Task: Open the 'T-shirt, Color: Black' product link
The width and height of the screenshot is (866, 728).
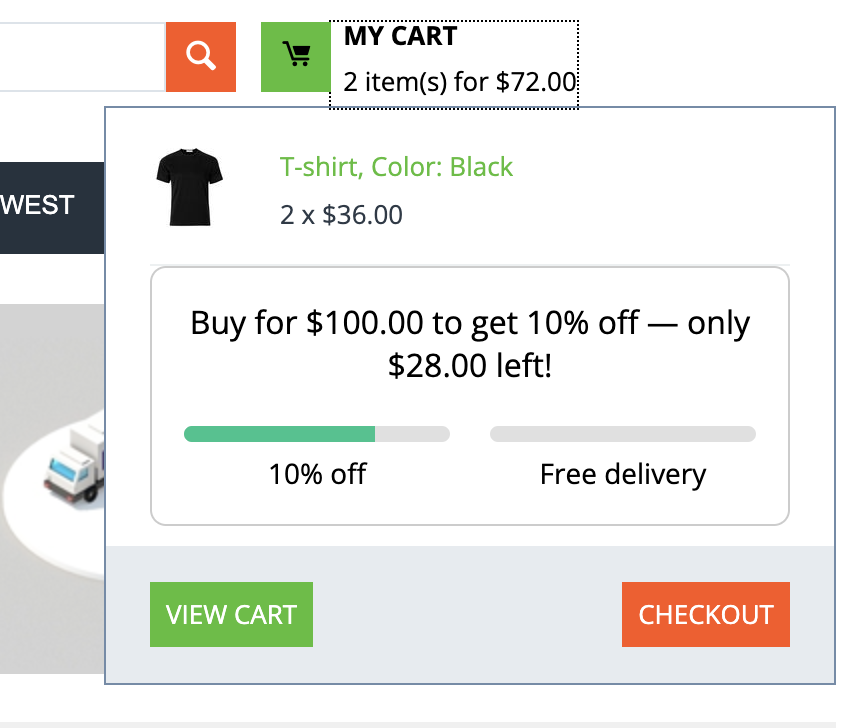Action: coord(396,166)
